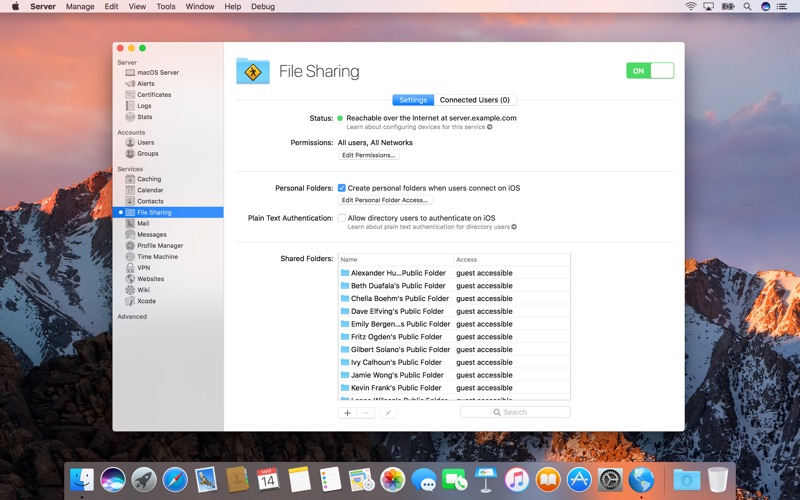Select Users under Accounts

click(140, 142)
